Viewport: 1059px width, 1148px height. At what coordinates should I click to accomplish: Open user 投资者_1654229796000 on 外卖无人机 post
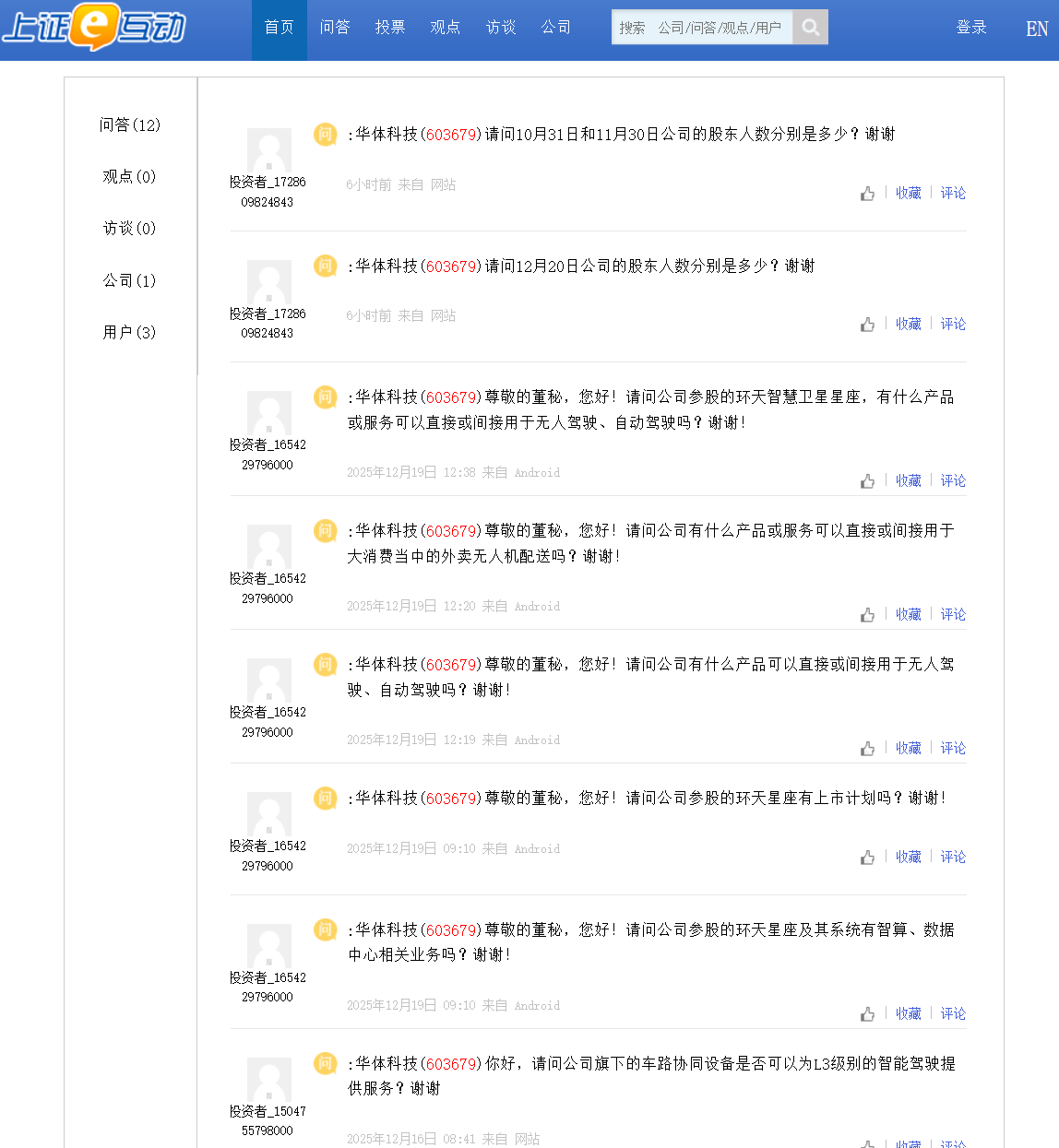(x=268, y=589)
